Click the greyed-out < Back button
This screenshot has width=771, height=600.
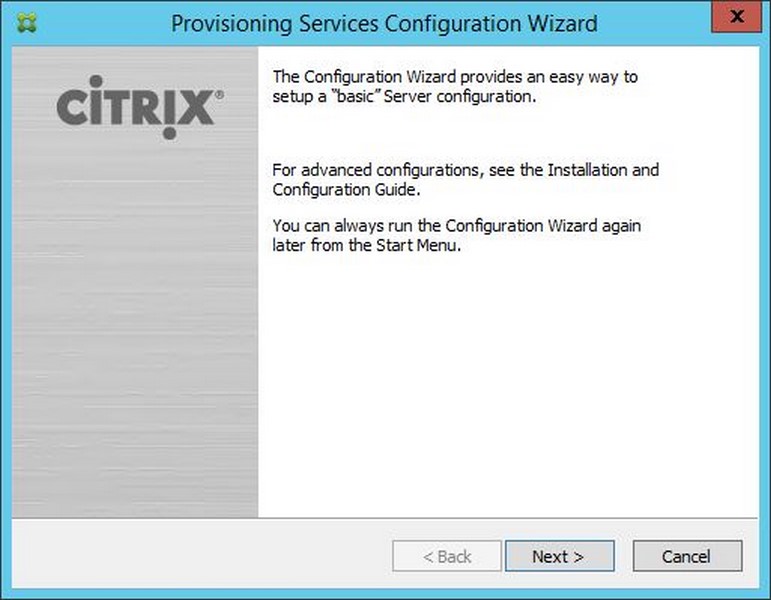pyautogui.click(x=446, y=556)
